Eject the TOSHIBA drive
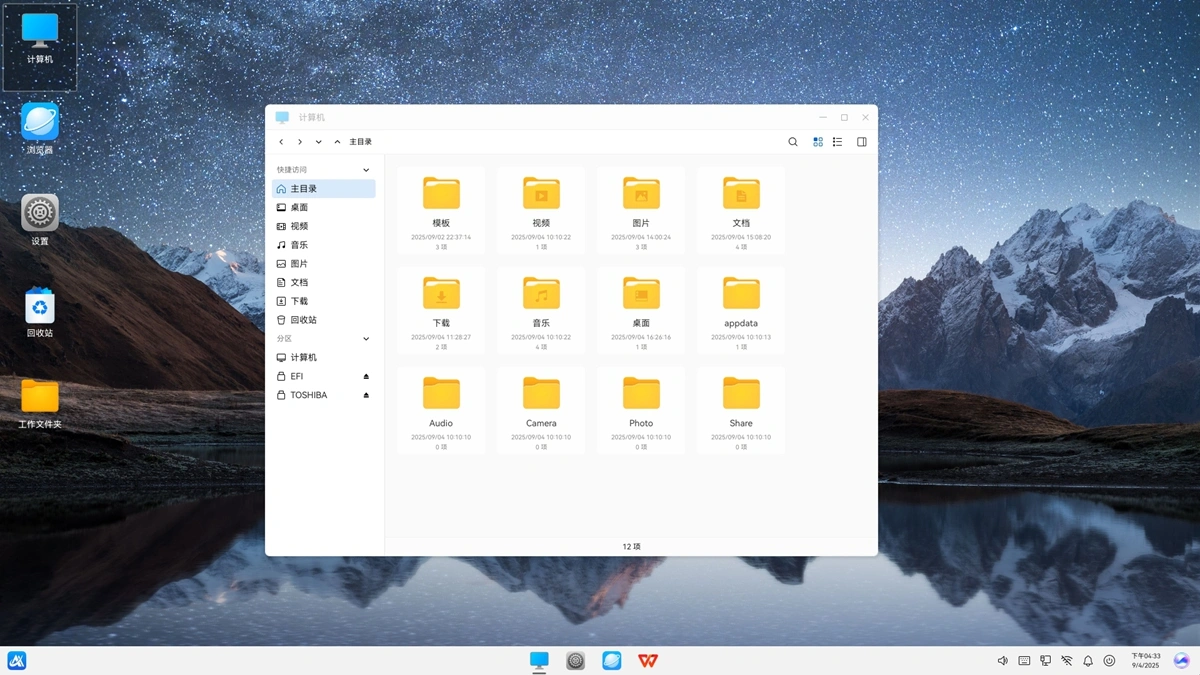 tap(366, 395)
